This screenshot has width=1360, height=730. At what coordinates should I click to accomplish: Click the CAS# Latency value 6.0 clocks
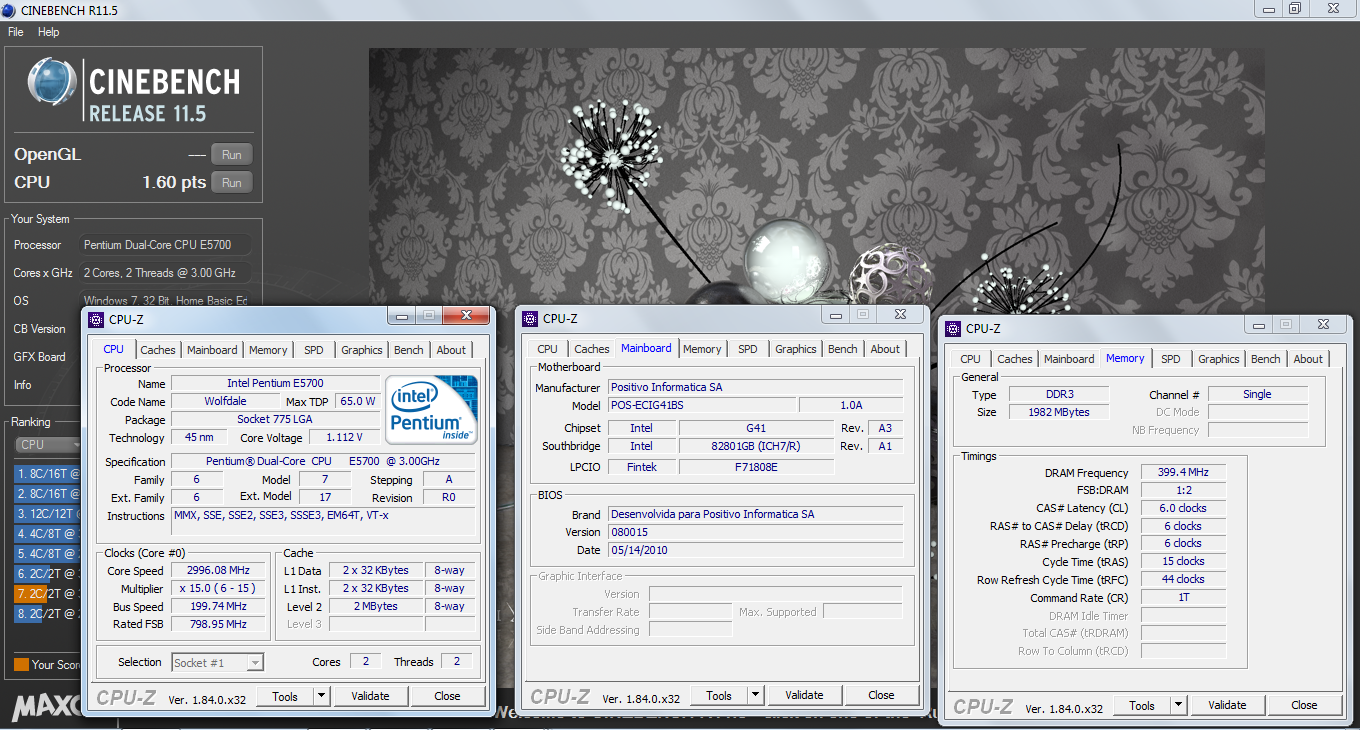point(1183,508)
